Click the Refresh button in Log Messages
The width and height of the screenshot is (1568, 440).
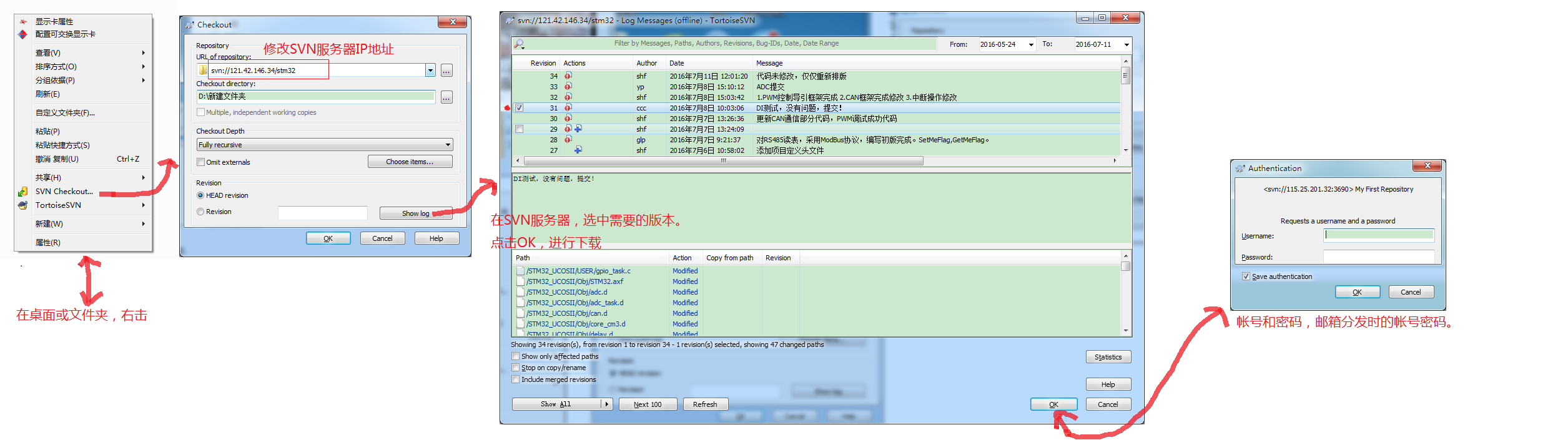click(x=705, y=404)
